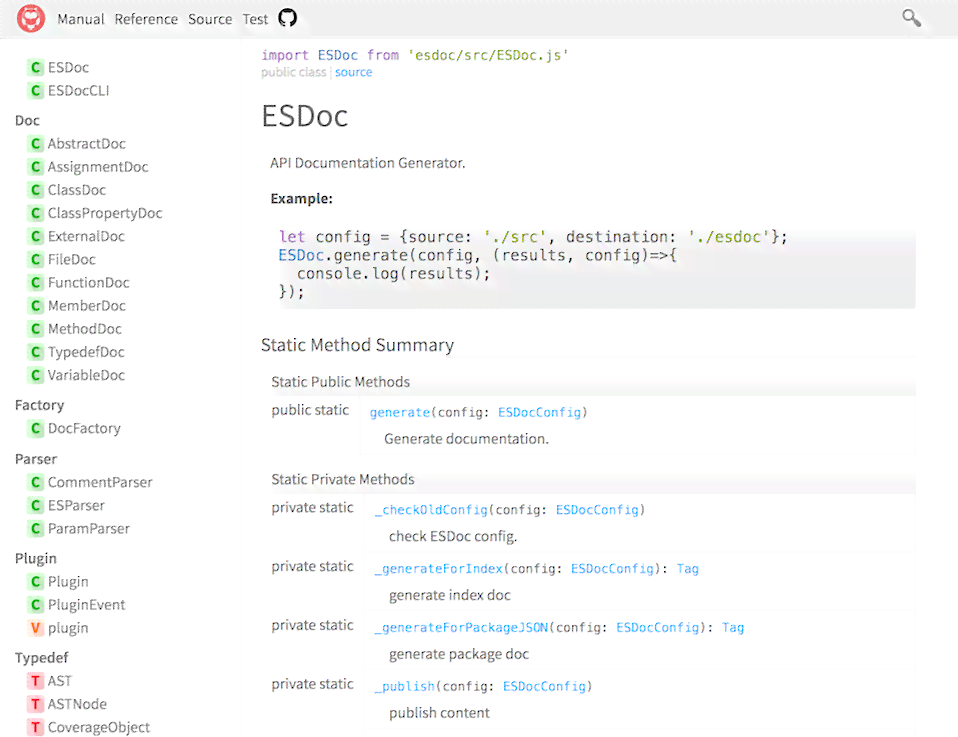The height and width of the screenshot is (737, 958).
Task: Open the FileDoc sidebar link
Action: (71, 260)
